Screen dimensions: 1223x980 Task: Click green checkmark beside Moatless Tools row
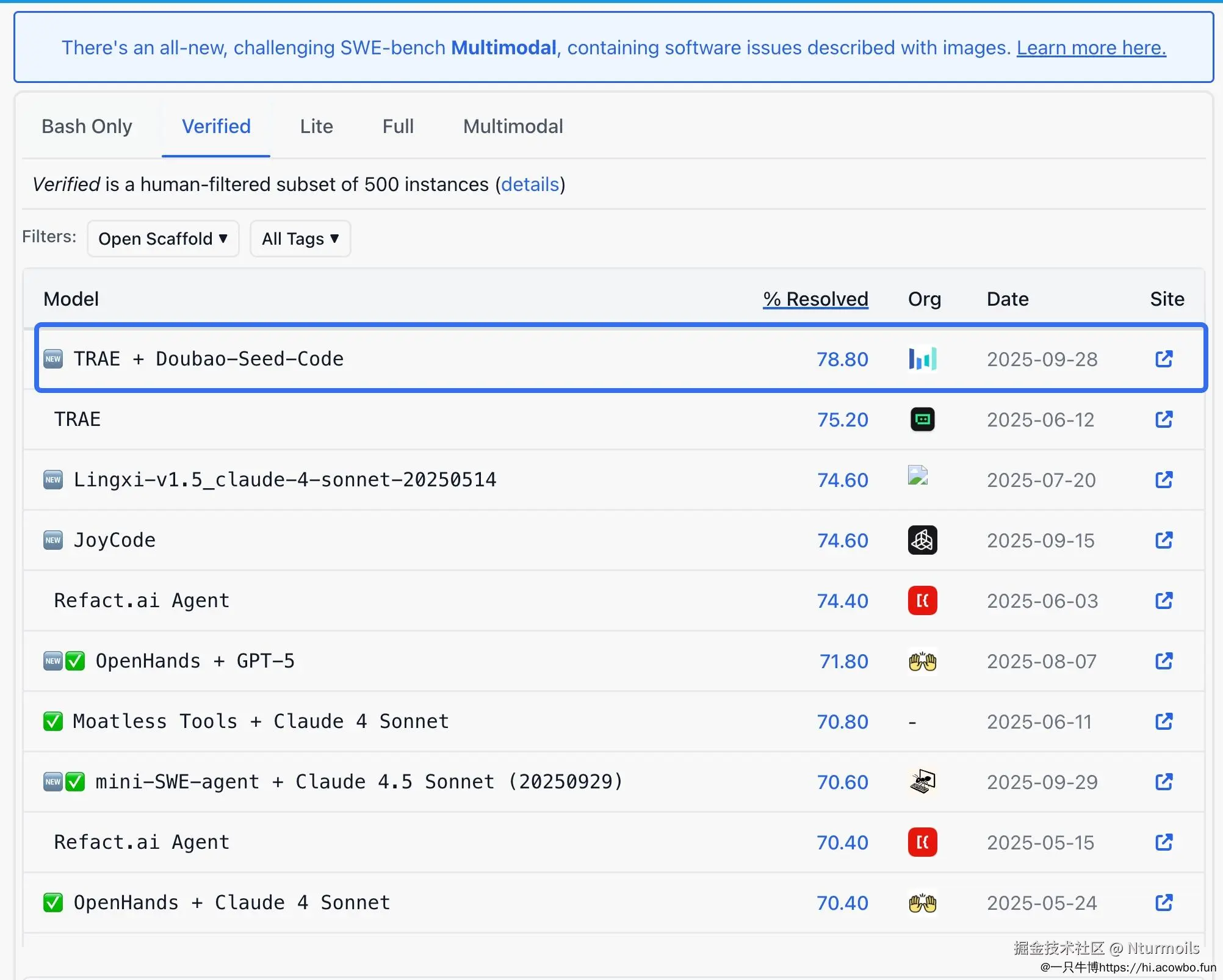pyautogui.click(x=53, y=721)
